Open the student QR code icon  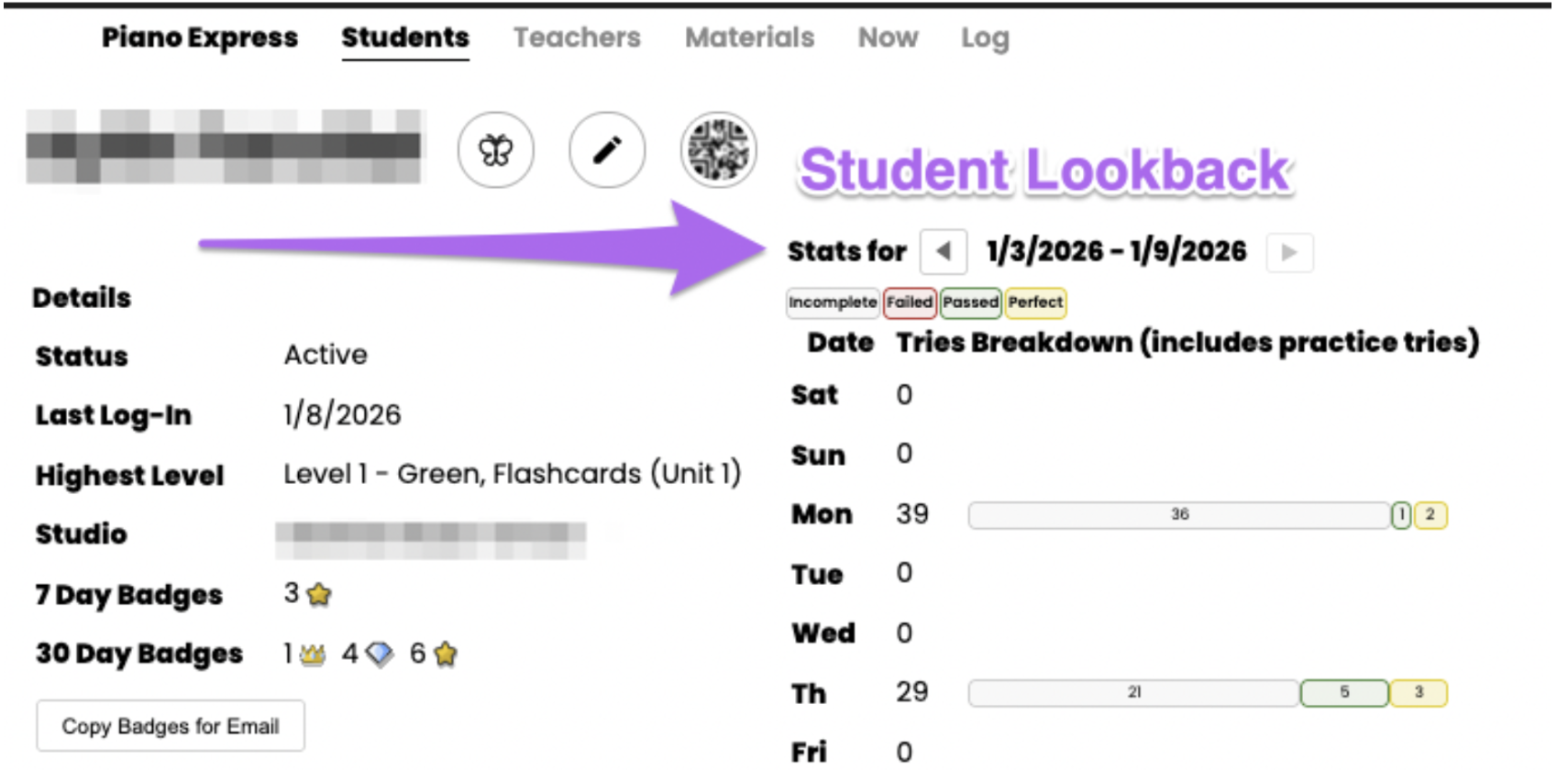pos(719,150)
